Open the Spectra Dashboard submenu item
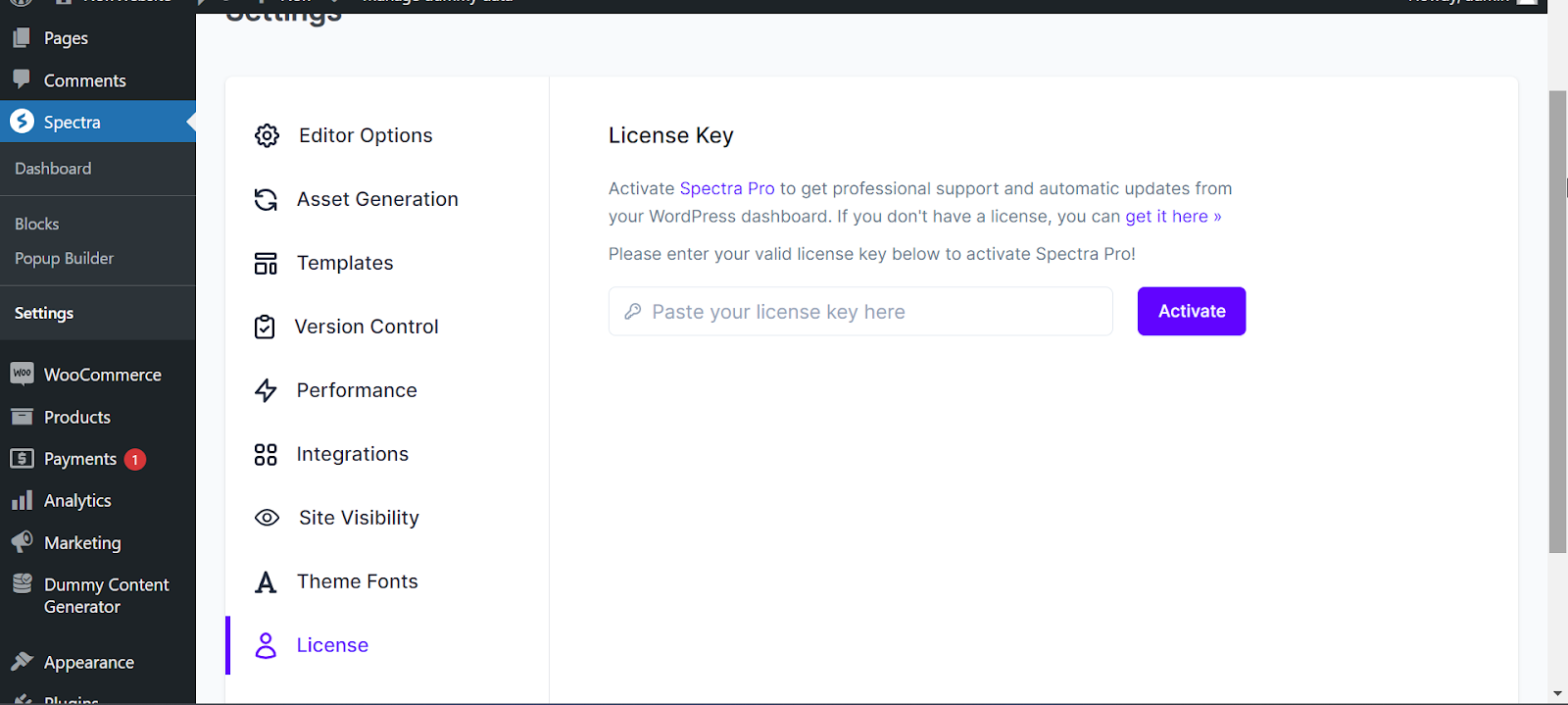Image resolution: width=1568 pixels, height=705 pixels. click(x=53, y=169)
